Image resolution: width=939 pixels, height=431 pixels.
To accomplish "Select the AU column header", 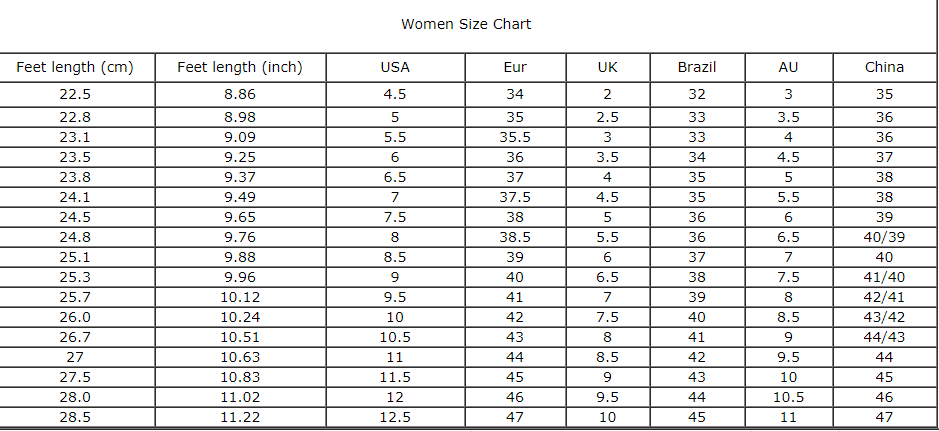I will tap(788, 68).
